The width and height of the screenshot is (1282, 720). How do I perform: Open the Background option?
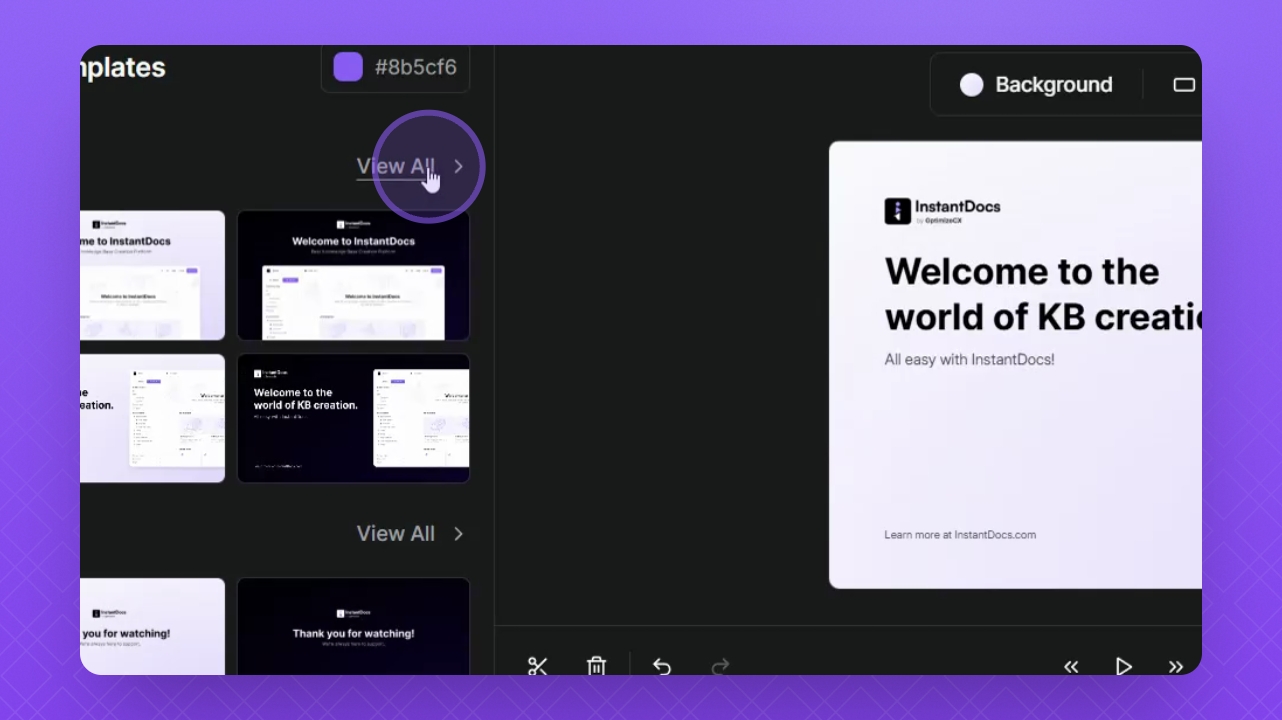(1036, 85)
